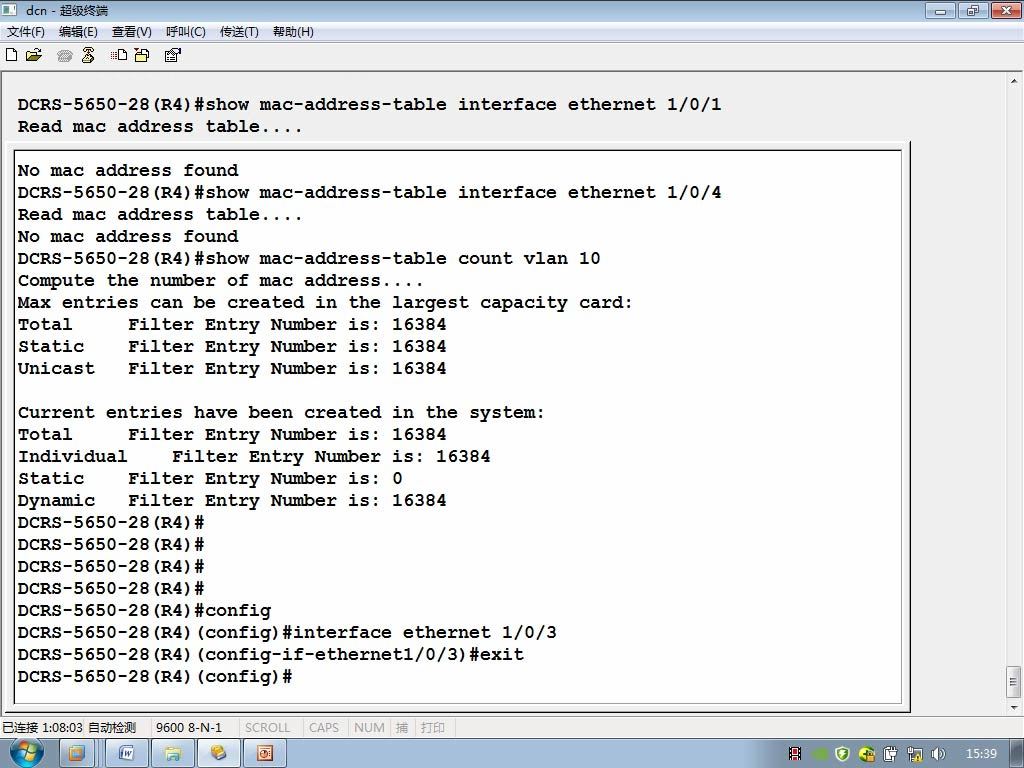The height and width of the screenshot is (768, 1024).
Task: Click the Max entries can be created line
Action: [x=325, y=303]
